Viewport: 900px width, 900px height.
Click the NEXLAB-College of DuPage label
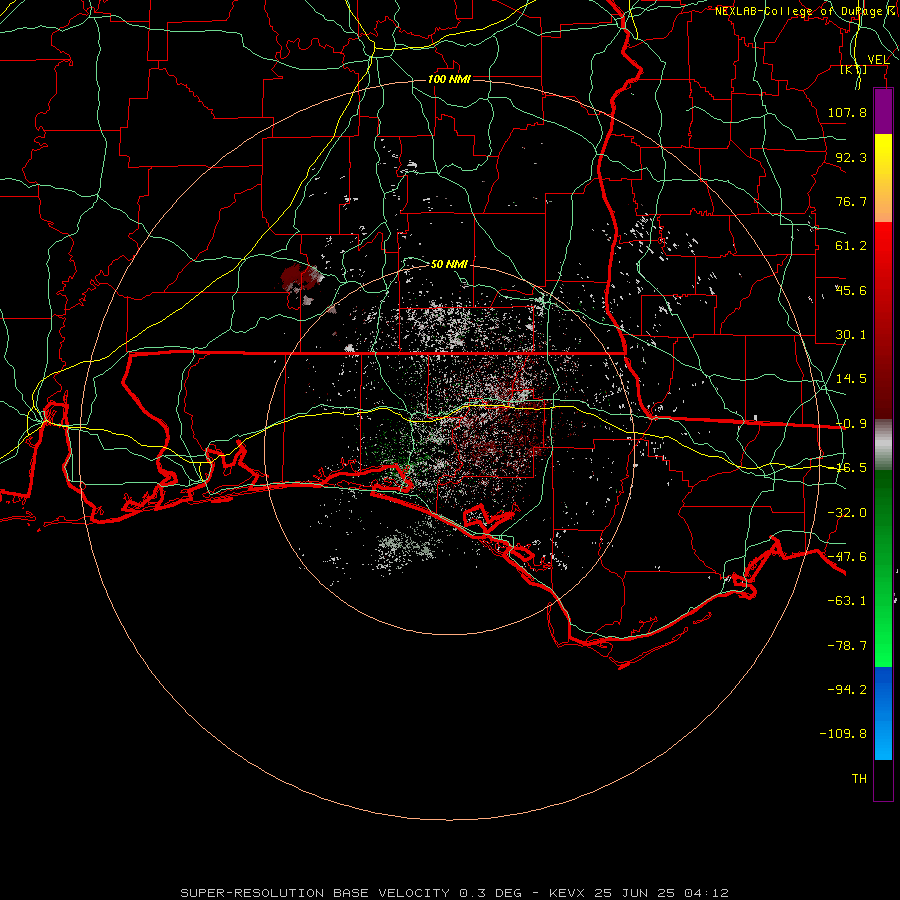point(799,11)
